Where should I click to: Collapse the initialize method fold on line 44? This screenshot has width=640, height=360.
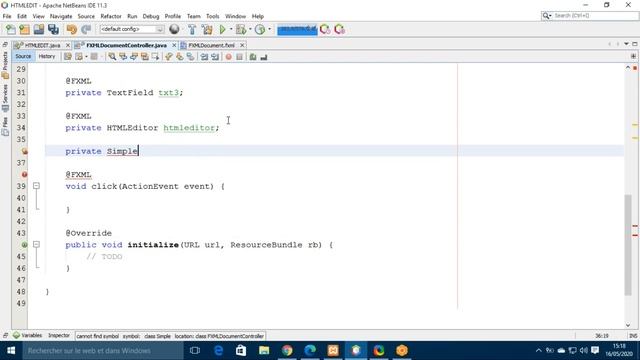click(x=36, y=245)
